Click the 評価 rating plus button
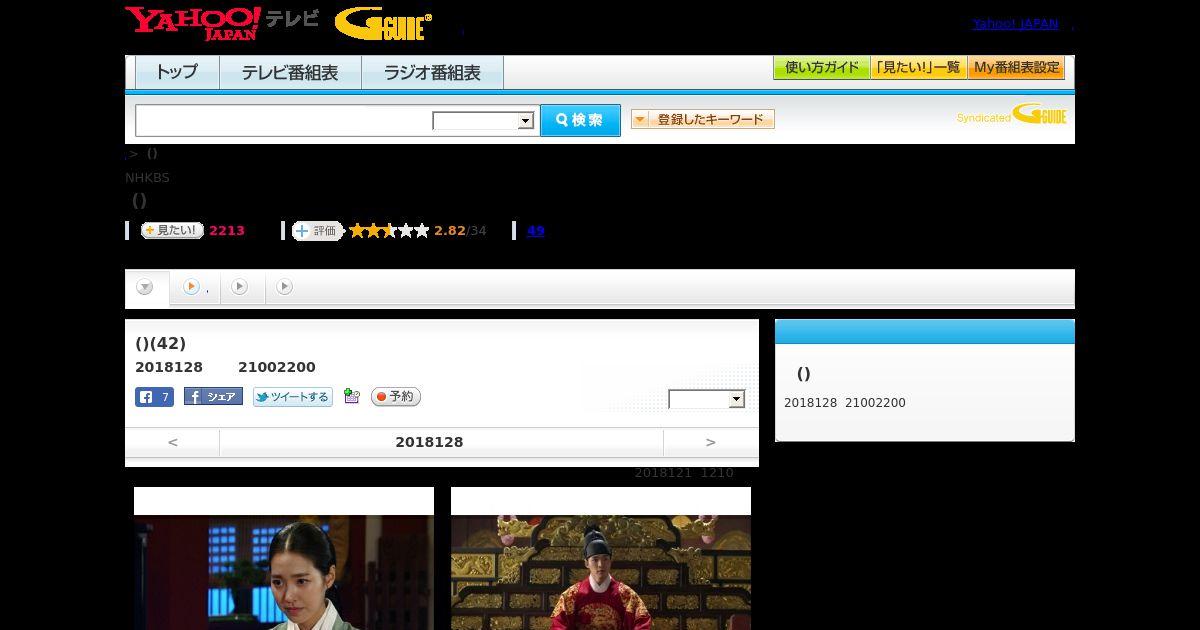The image size is (1200, 630). point(317,231)
